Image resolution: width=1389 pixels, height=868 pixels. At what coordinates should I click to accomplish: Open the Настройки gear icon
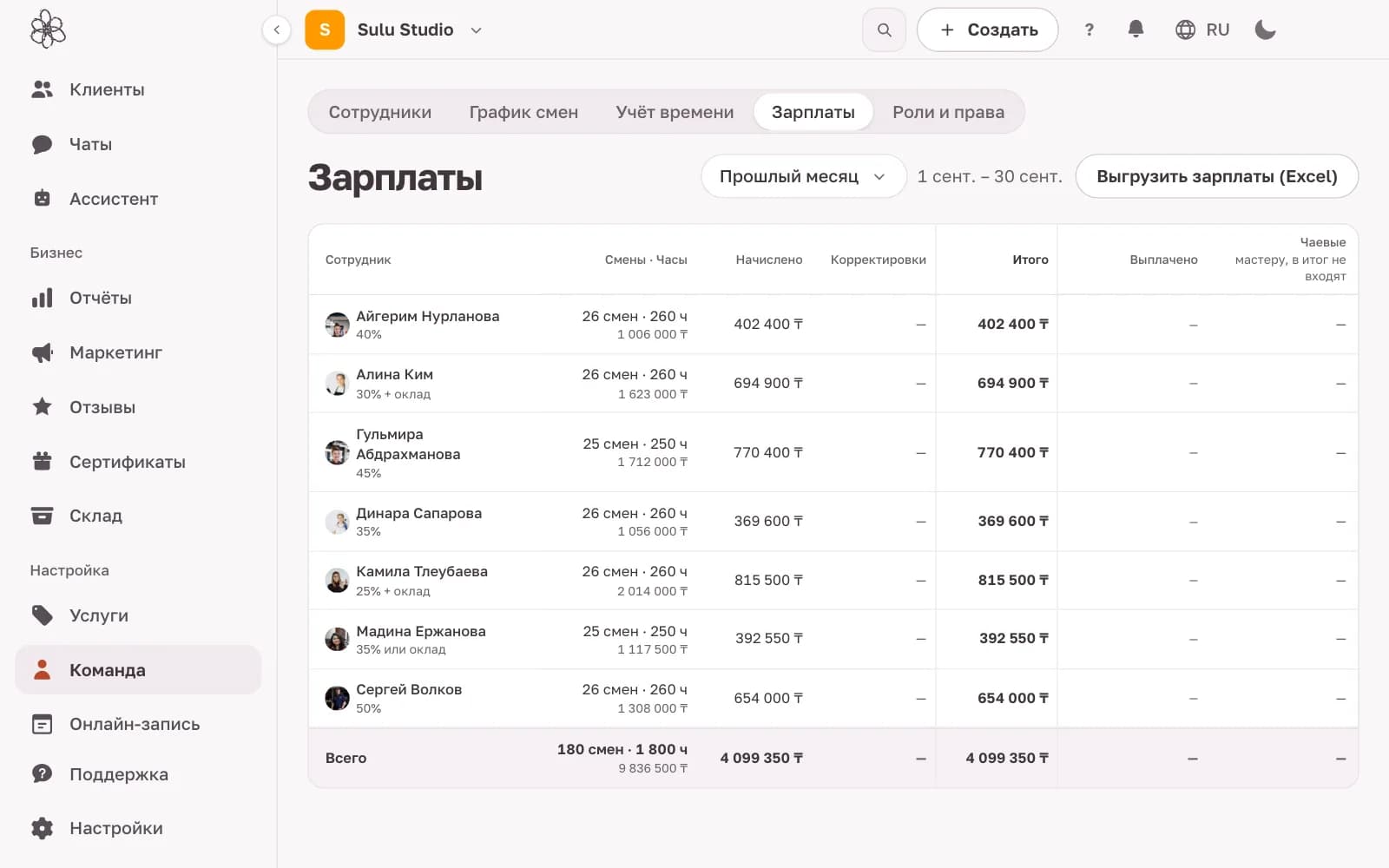pos(42,828)
